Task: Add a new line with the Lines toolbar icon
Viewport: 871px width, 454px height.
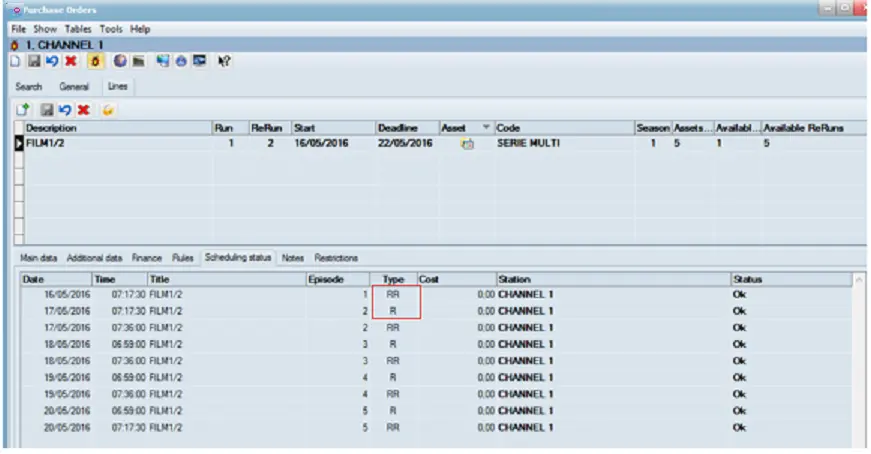Action: [21, 108]
